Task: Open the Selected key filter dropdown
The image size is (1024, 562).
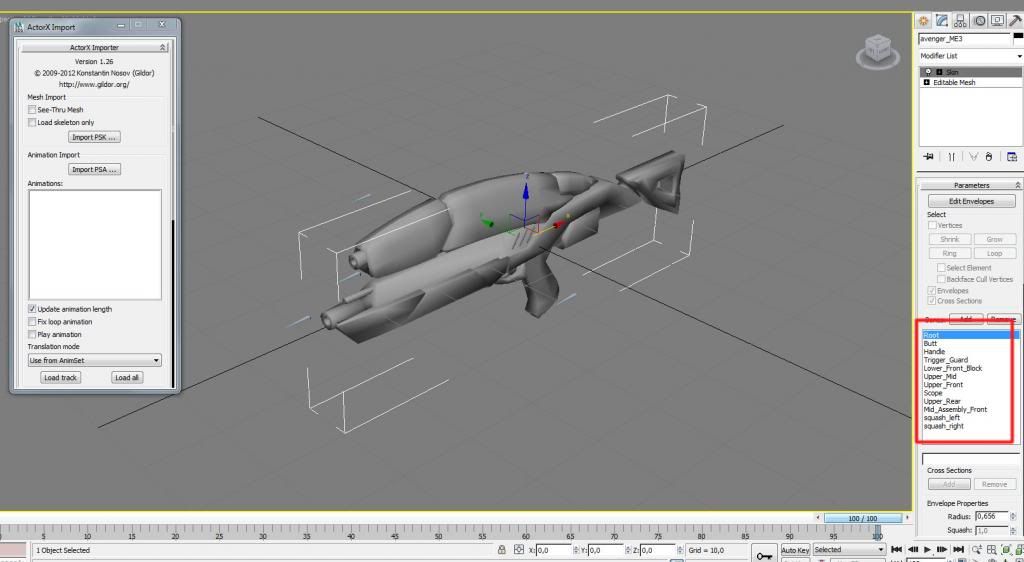Action: (x=848, y=550)
